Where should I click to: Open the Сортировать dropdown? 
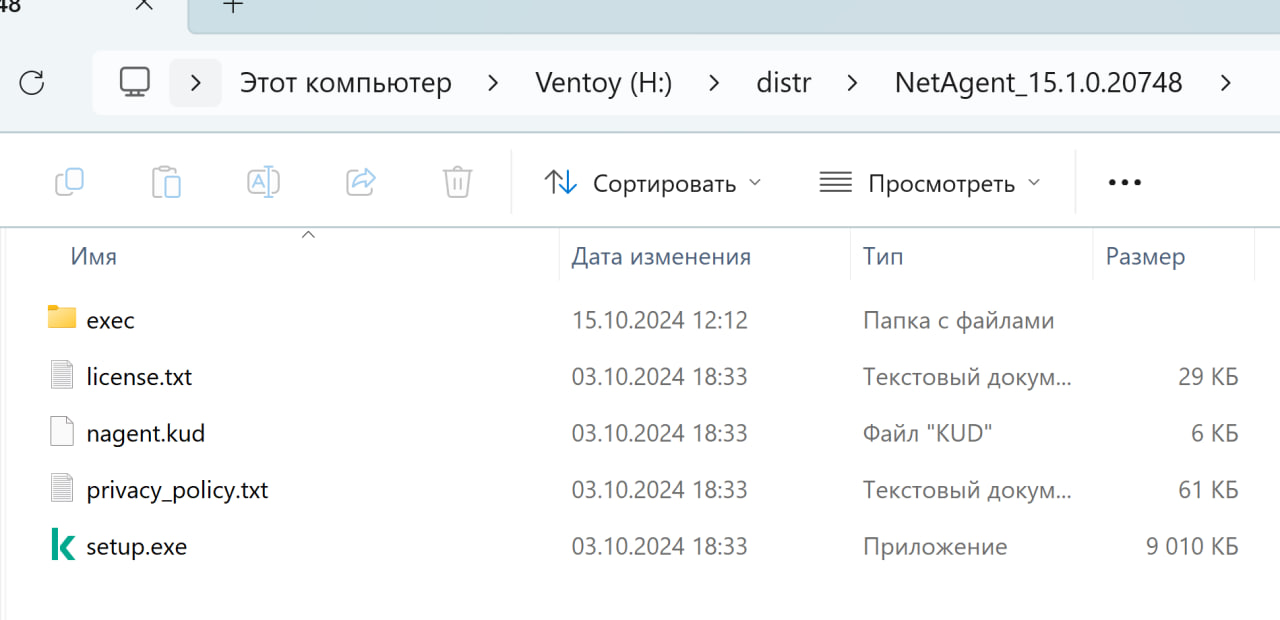click(653, 183)
